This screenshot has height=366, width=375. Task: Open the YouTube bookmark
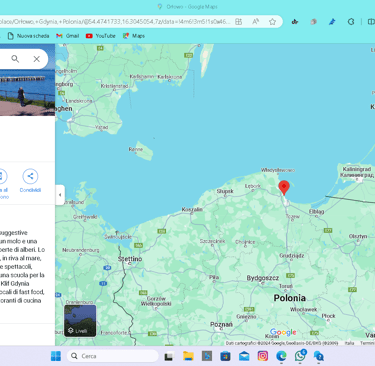pyautogui.click(x=101, y=36)
